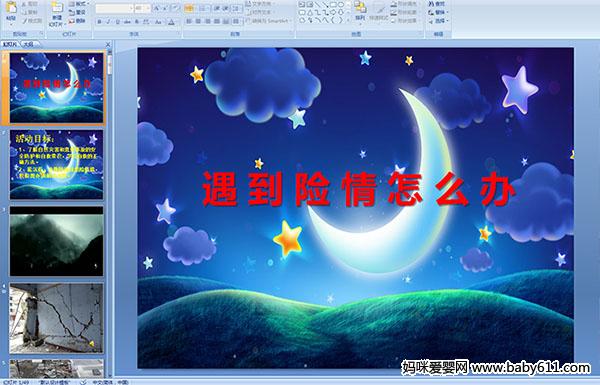Switch to the Slides pane tab
This screenshot has height=385, width=600.
coord(10,44)
